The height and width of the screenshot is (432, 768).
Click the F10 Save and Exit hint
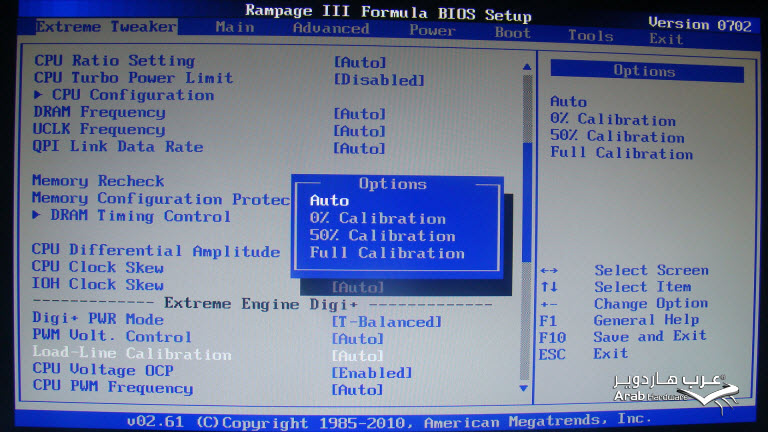(623, 337)
